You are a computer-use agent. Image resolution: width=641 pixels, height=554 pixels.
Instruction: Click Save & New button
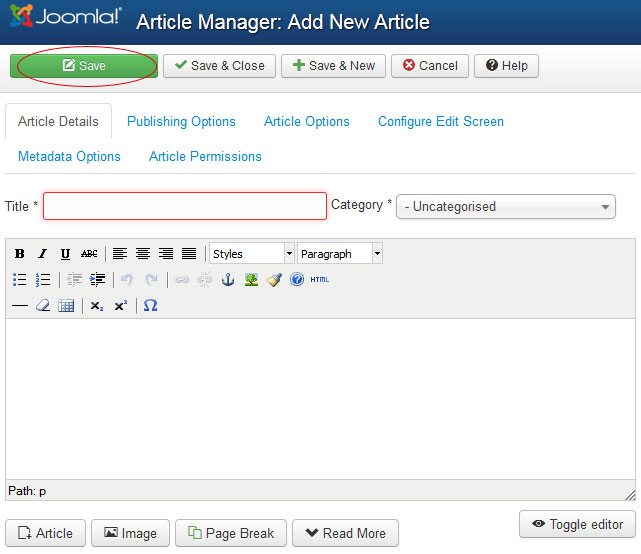[x=333, y=66]
